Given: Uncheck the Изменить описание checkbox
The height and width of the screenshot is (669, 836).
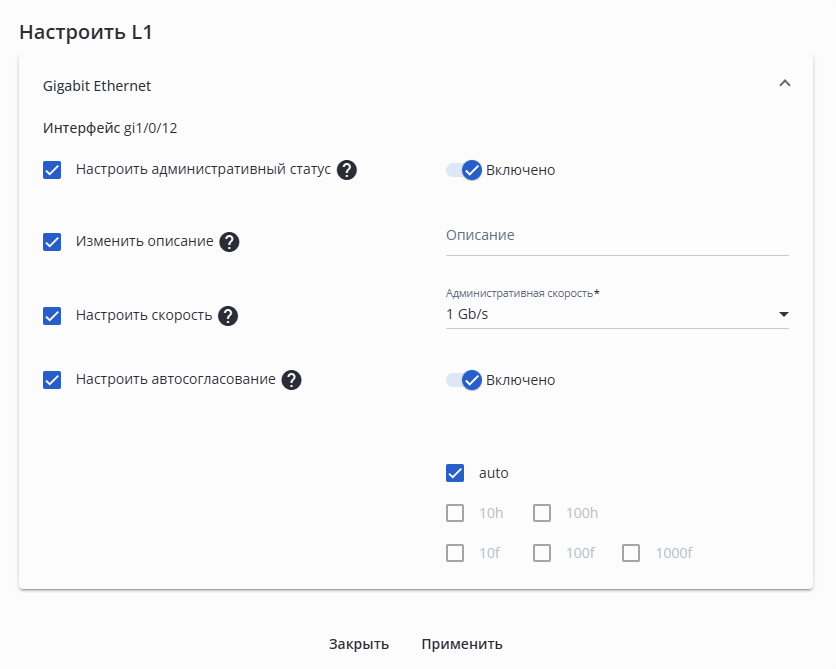Looking at the screenshot, I should [x=53, y=242].
